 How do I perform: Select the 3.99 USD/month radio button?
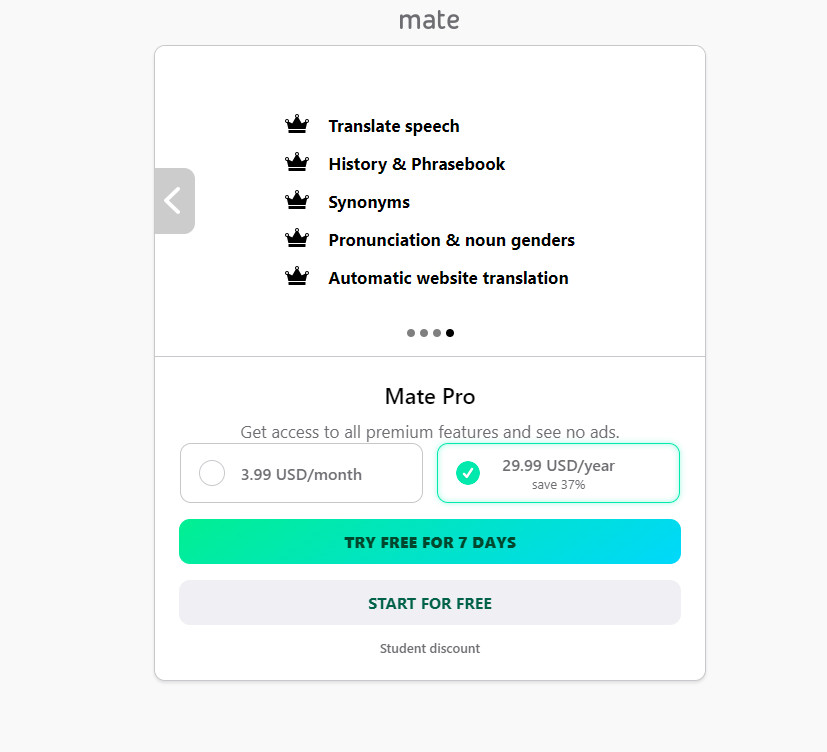click(x=212, y=473)
